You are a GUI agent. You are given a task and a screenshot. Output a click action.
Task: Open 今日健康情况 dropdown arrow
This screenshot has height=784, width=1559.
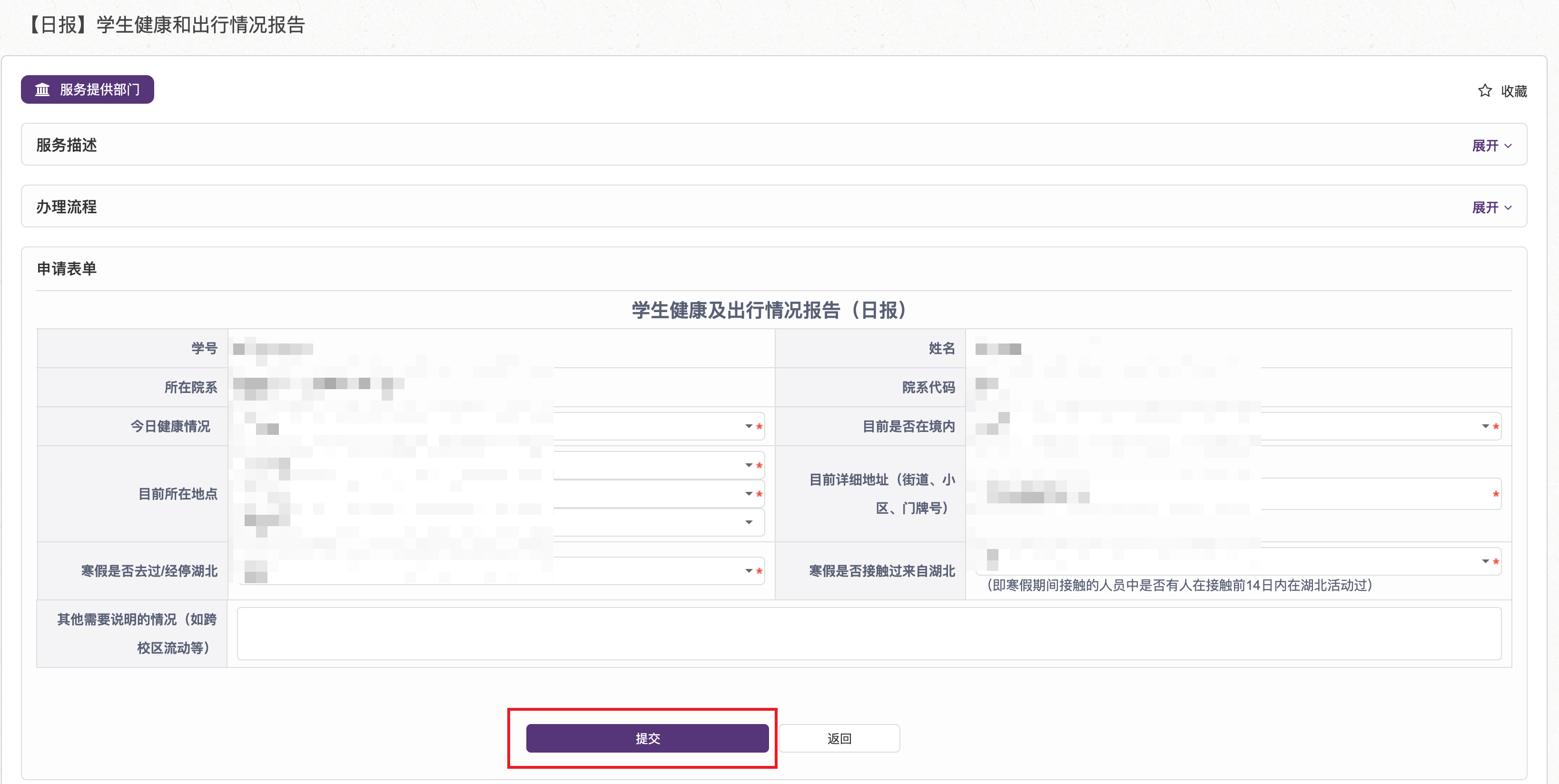[749, 426]
